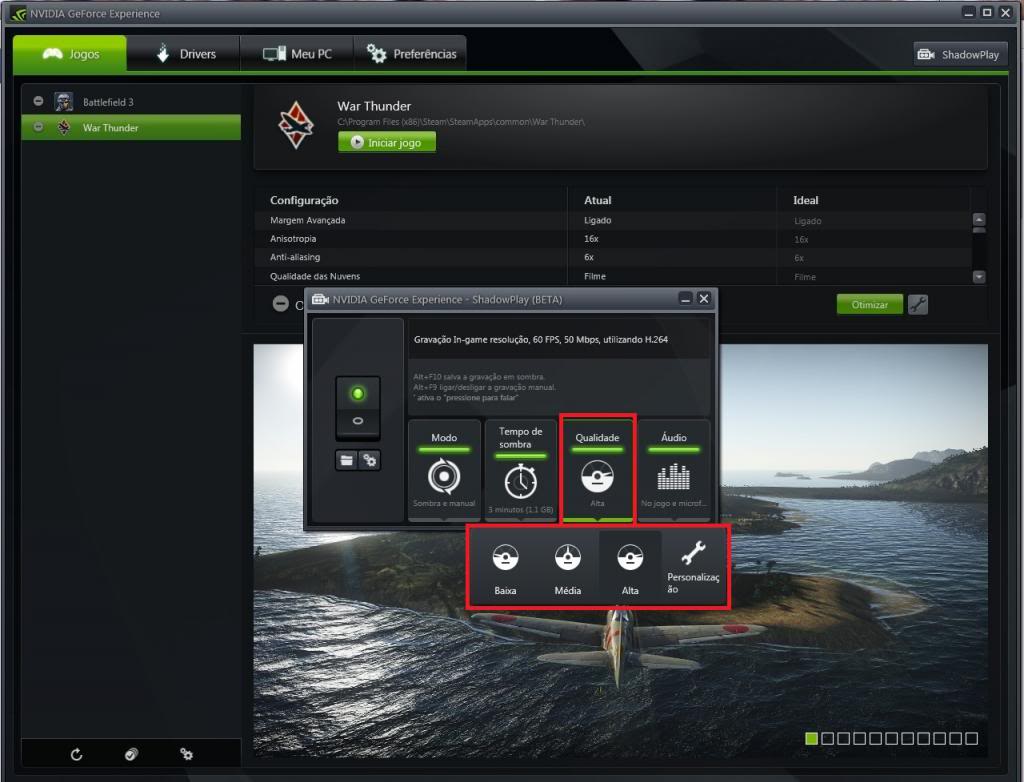Click the refresh icon at sidebar bottom
Screen dimensions: 1024x782
(x=76, y=755)
